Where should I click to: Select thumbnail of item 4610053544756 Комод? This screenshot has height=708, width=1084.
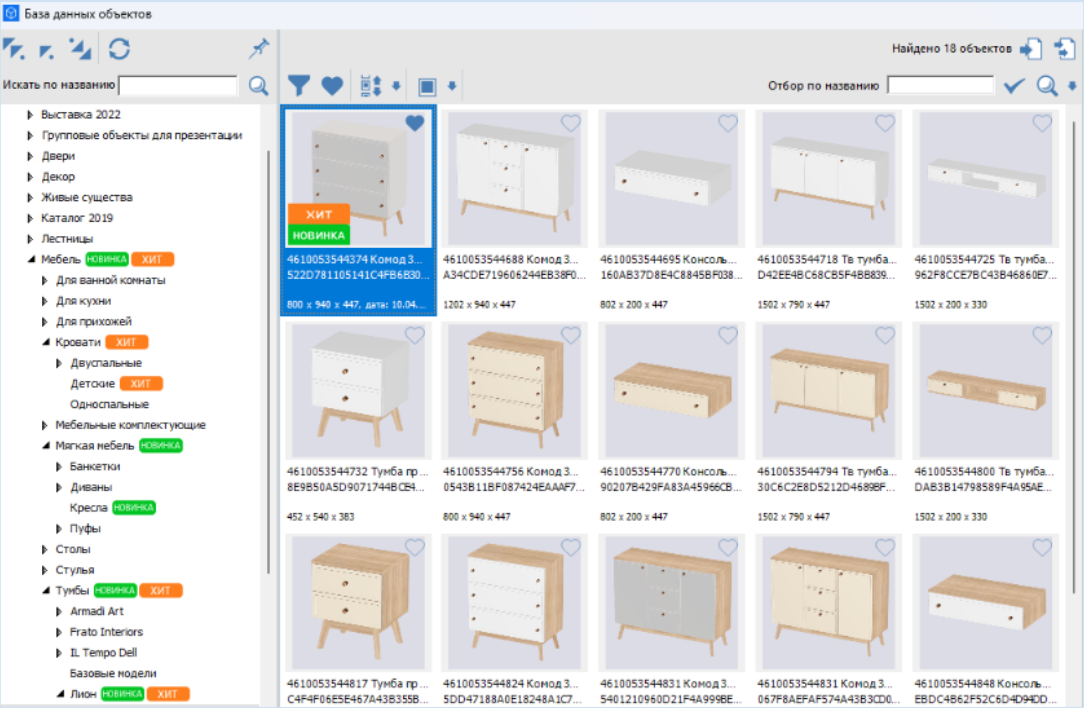tap(515, 391)
